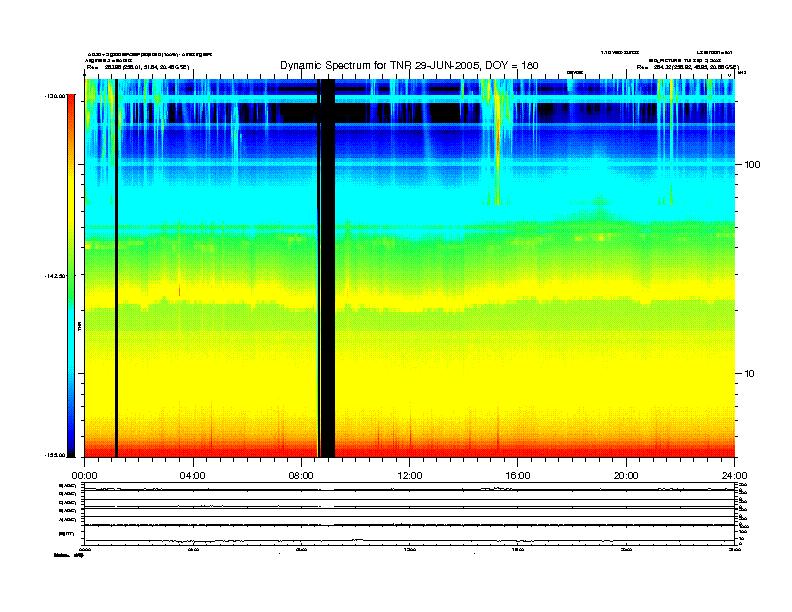The width and height of the screenshot is (792, 612).
Task: Click the 20:00 time axis label
Action: [x=626, y=476]
